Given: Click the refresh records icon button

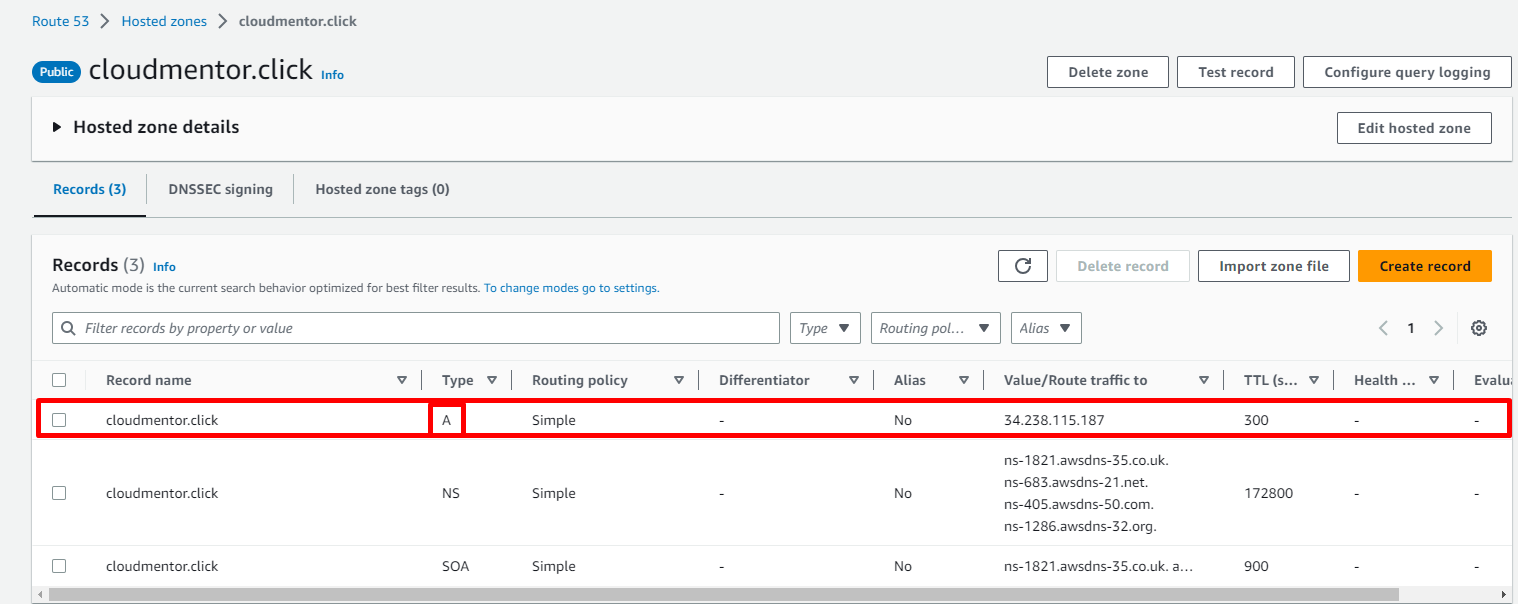Looking at the screenshot, I should coord(1022,266).
